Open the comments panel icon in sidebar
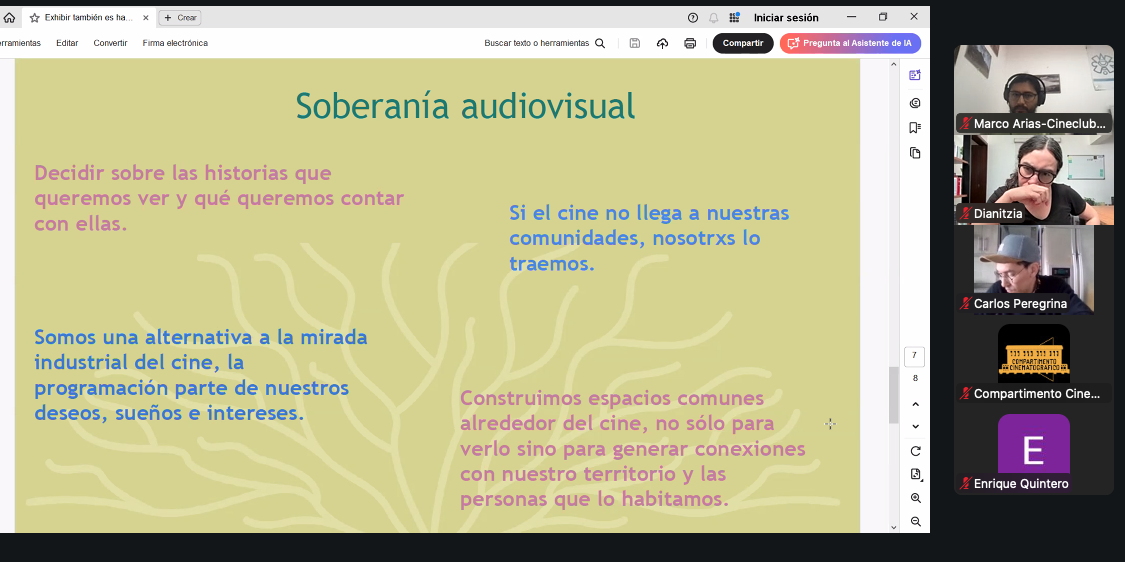 pos(915,103)
